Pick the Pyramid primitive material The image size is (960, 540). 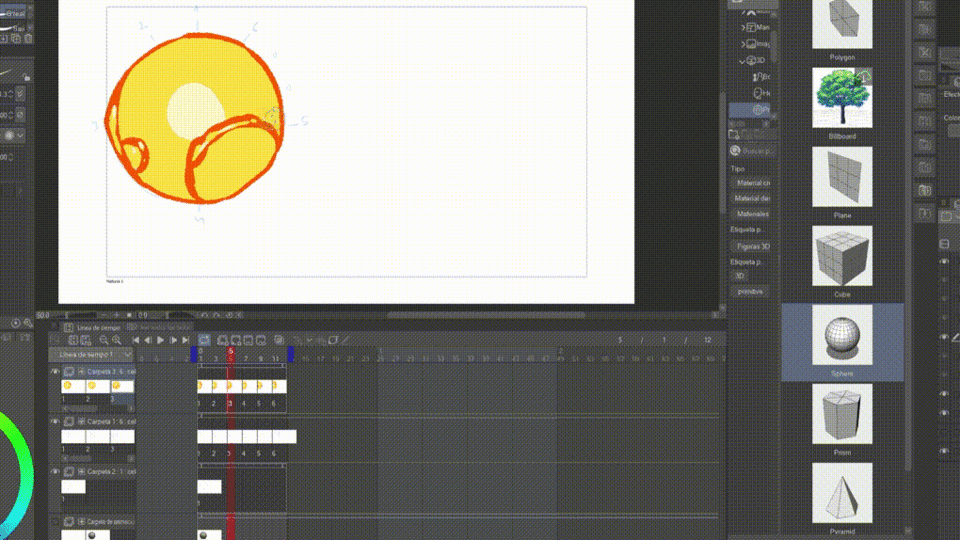tap(842, 493)
